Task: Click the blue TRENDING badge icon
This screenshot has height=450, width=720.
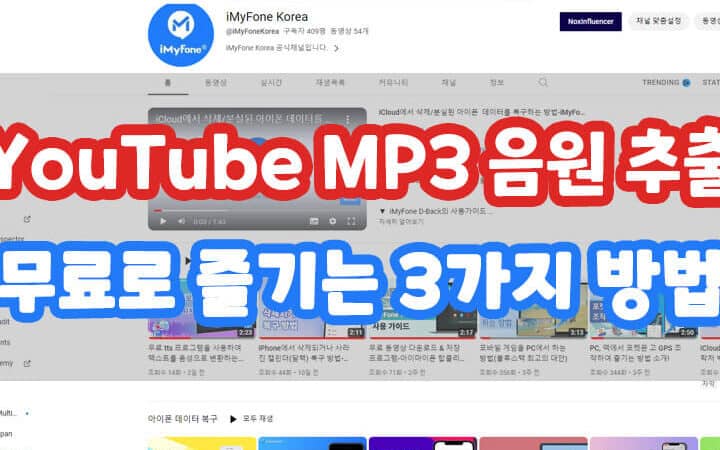Action: tap(686, 83)
